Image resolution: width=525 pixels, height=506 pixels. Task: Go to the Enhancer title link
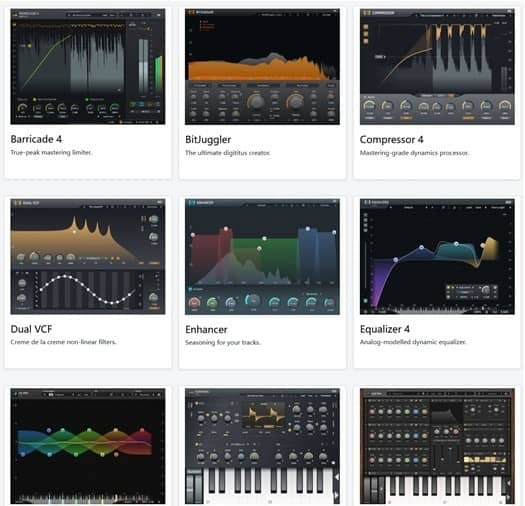pos(206,329)
